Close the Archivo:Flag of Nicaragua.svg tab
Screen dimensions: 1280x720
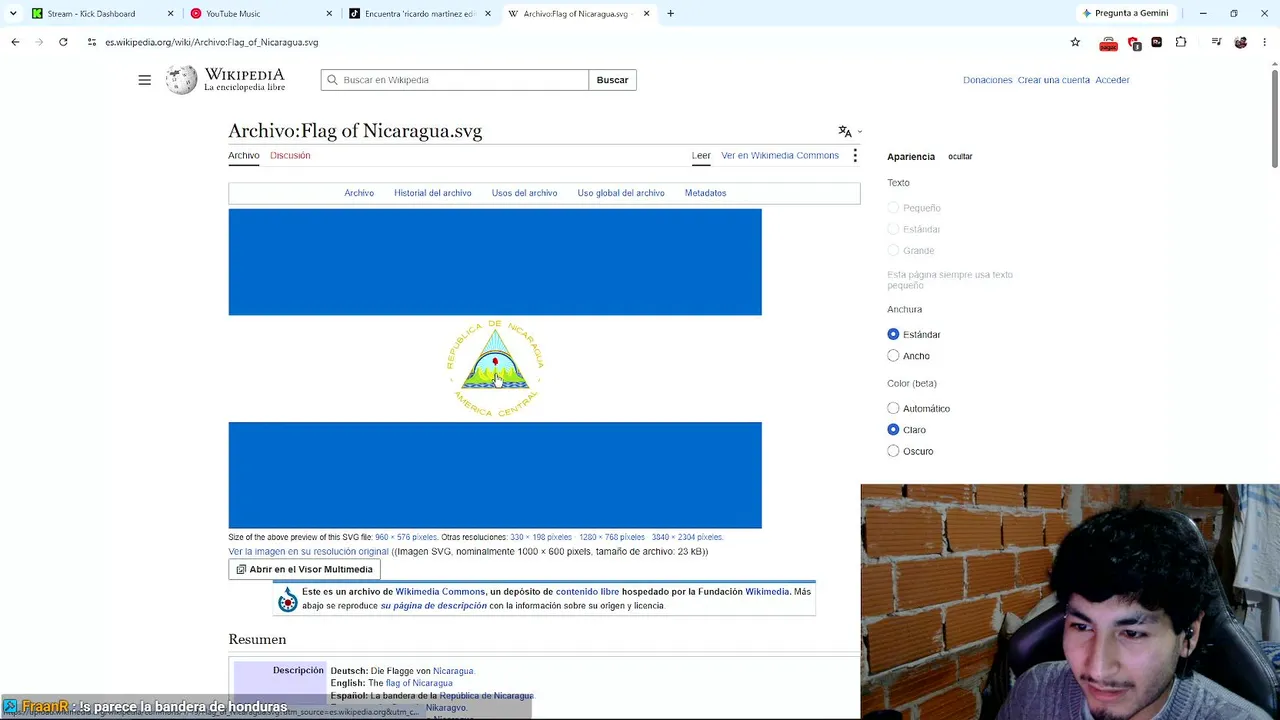646,13
